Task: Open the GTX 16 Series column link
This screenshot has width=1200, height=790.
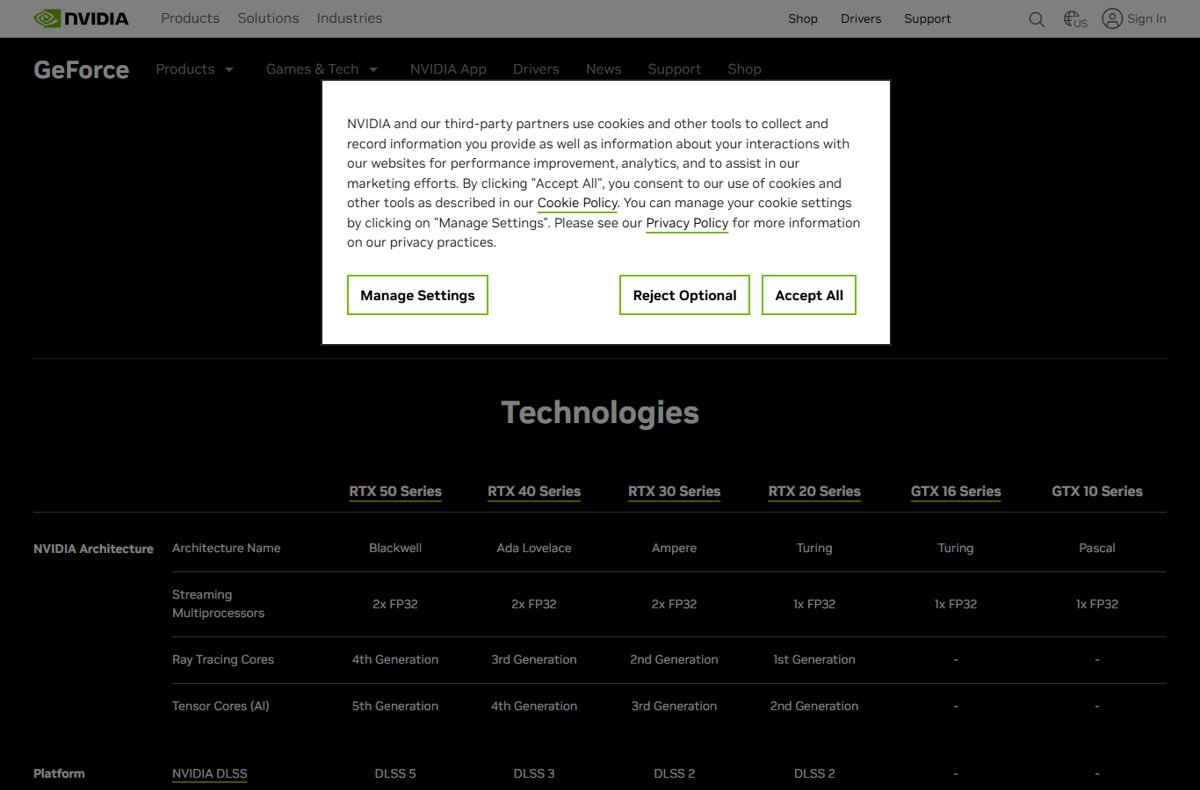Action: pyautogui.click(x=956, y=491)
